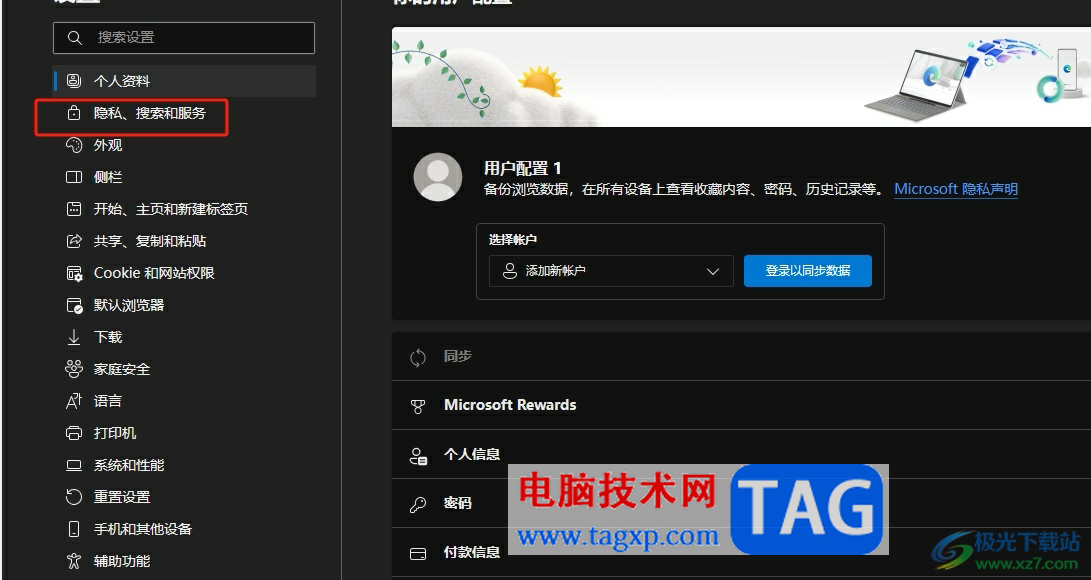The width and height of the screenshot is (1091, 580).
Task: Go to 系统和性能 settings
Action: point(184,465)
